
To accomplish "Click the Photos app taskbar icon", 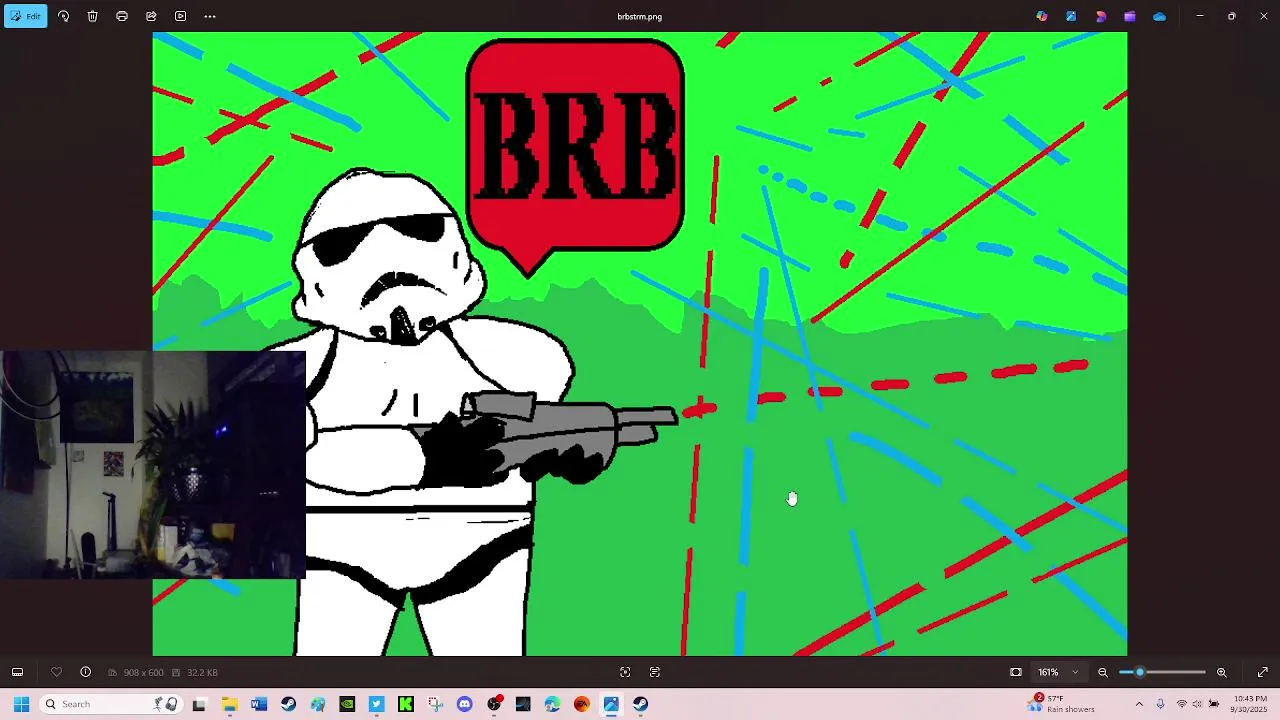I will coord(611,704).
